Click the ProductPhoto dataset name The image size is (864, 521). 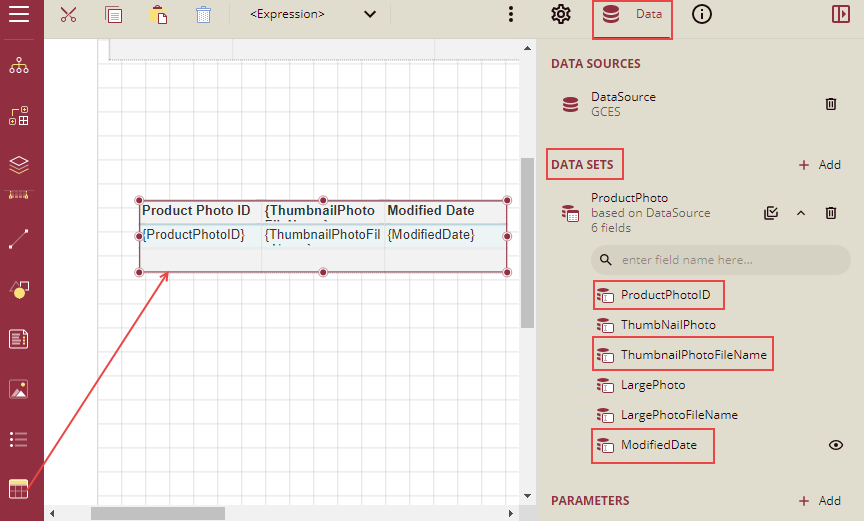pyautogui.click(x=629, y=198)
